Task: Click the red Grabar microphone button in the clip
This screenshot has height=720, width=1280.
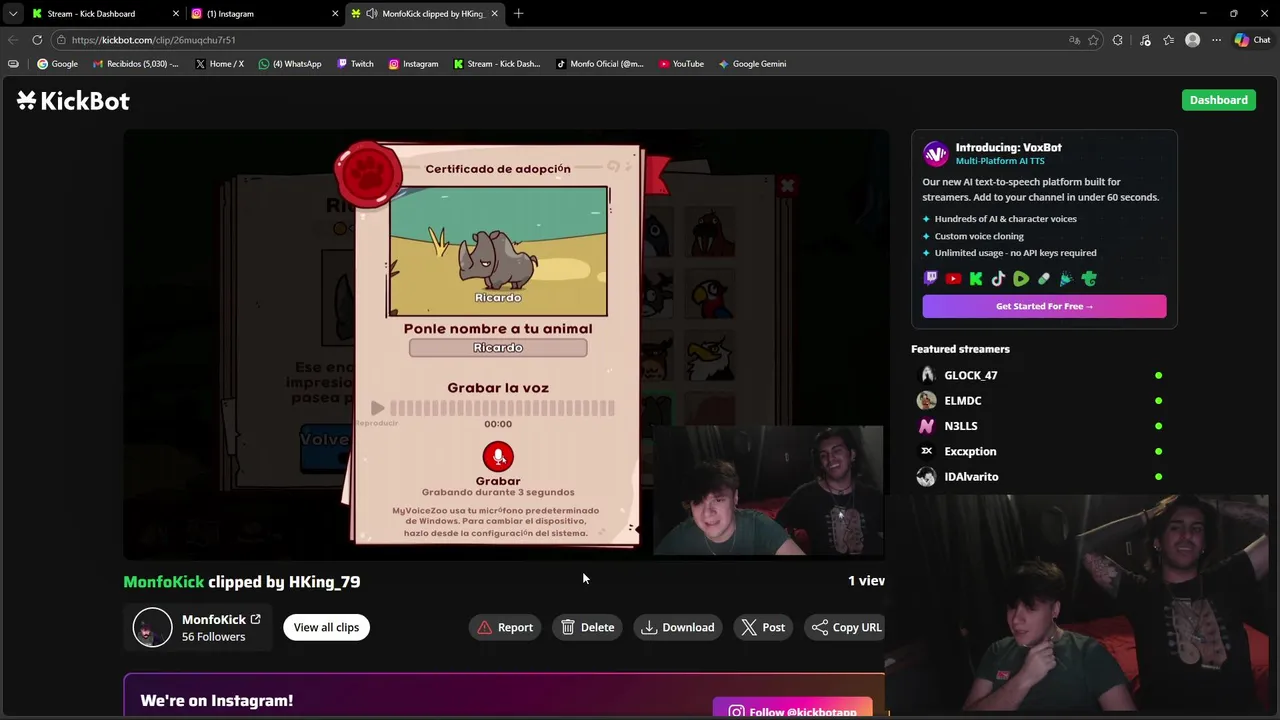Action: [x=498, y=456]
